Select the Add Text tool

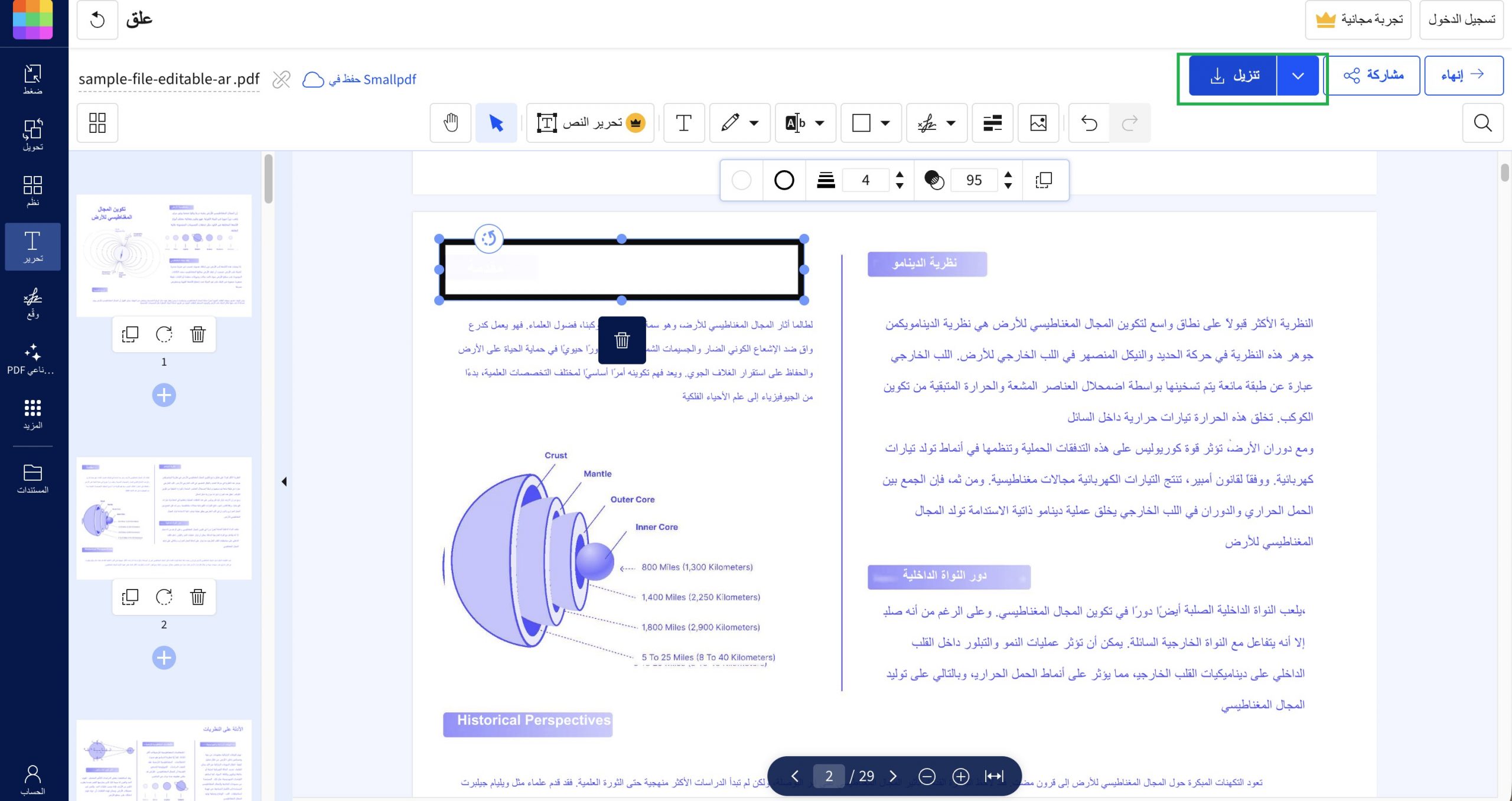coord(684,123)
